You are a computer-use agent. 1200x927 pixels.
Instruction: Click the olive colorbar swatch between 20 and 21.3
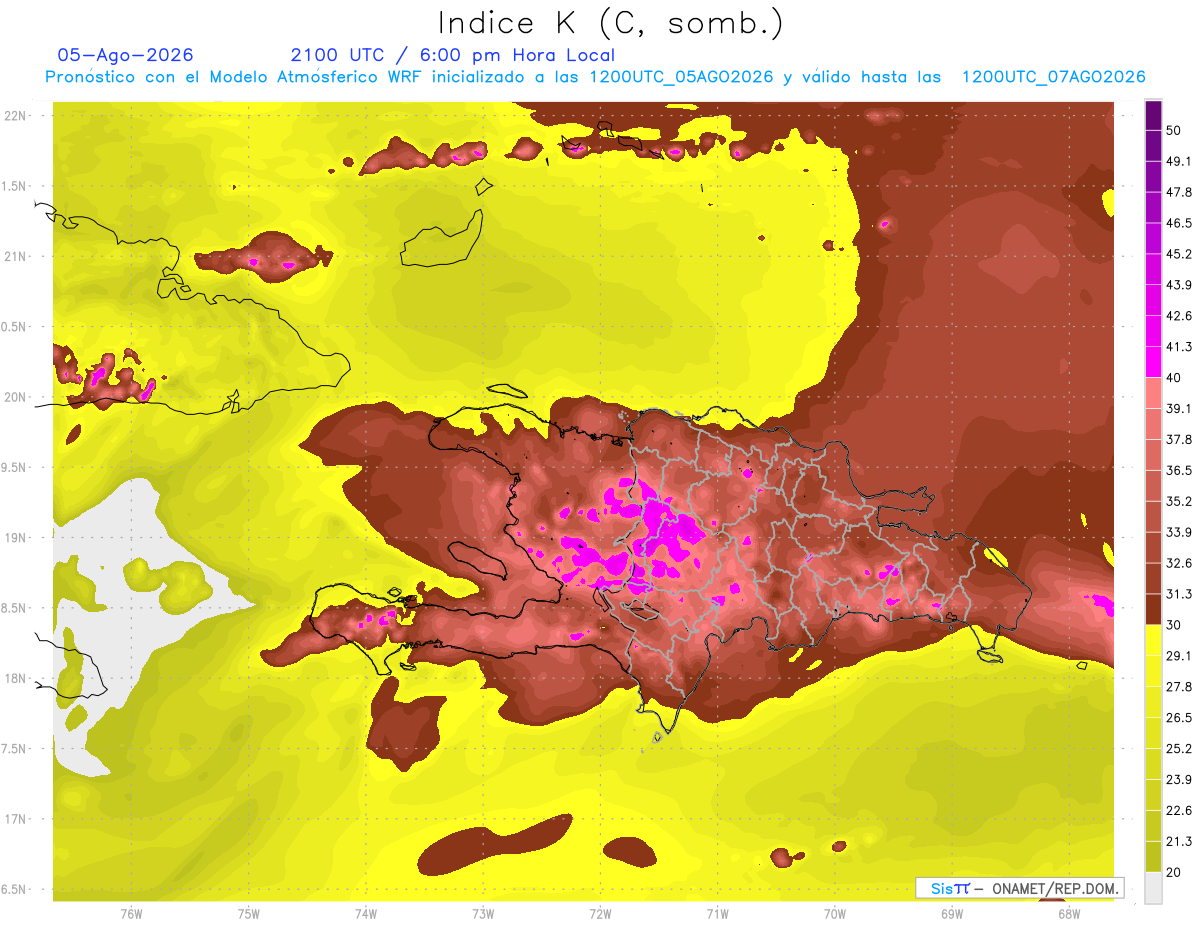[x=1153, y=858]
